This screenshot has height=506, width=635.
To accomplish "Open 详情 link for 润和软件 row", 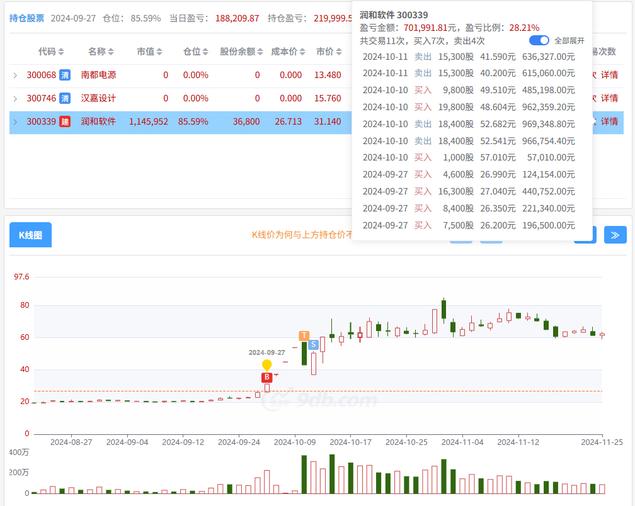I will point(609,121).
